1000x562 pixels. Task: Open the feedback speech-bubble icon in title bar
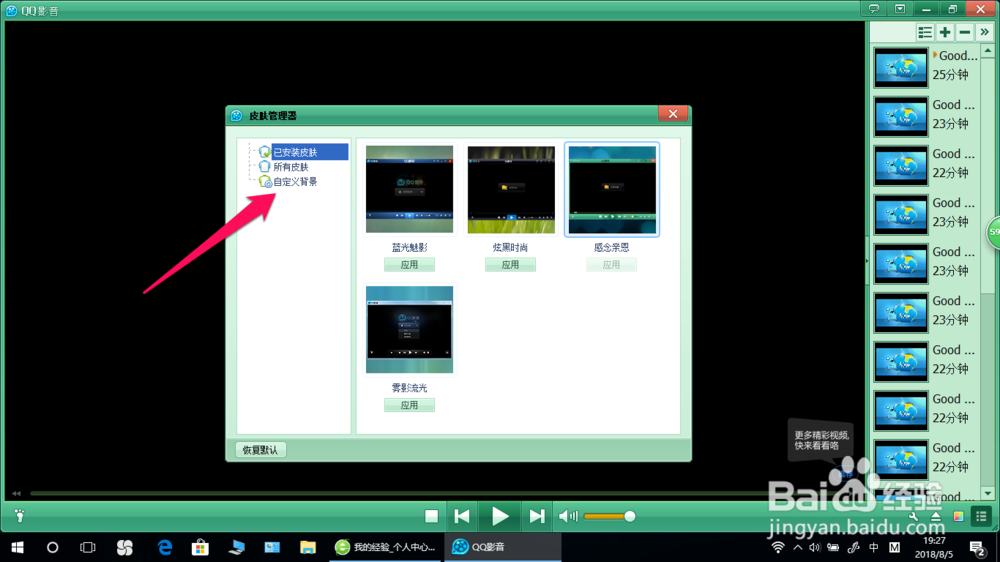[874, 9]
